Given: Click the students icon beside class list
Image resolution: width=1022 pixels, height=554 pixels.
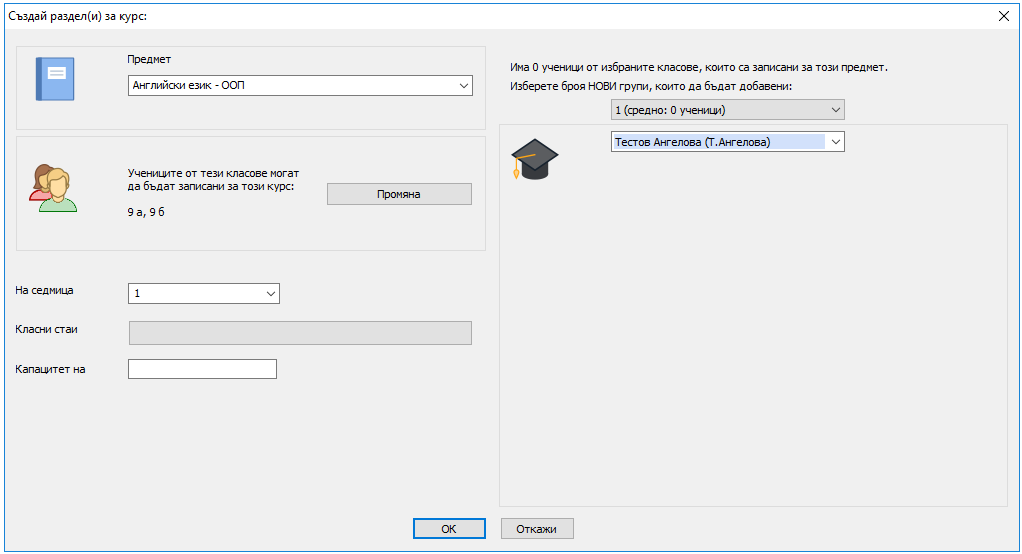Looking at the screenshot, I should coord(52,188).
